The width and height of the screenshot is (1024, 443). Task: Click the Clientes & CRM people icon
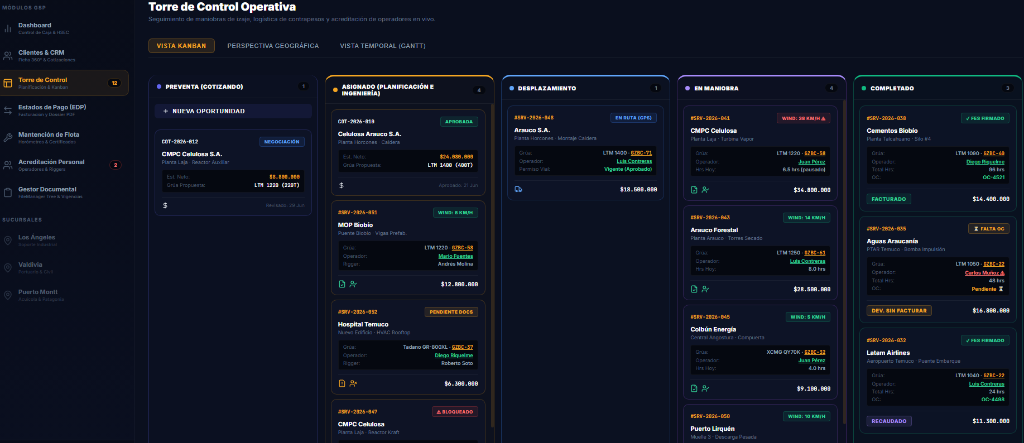8,56
